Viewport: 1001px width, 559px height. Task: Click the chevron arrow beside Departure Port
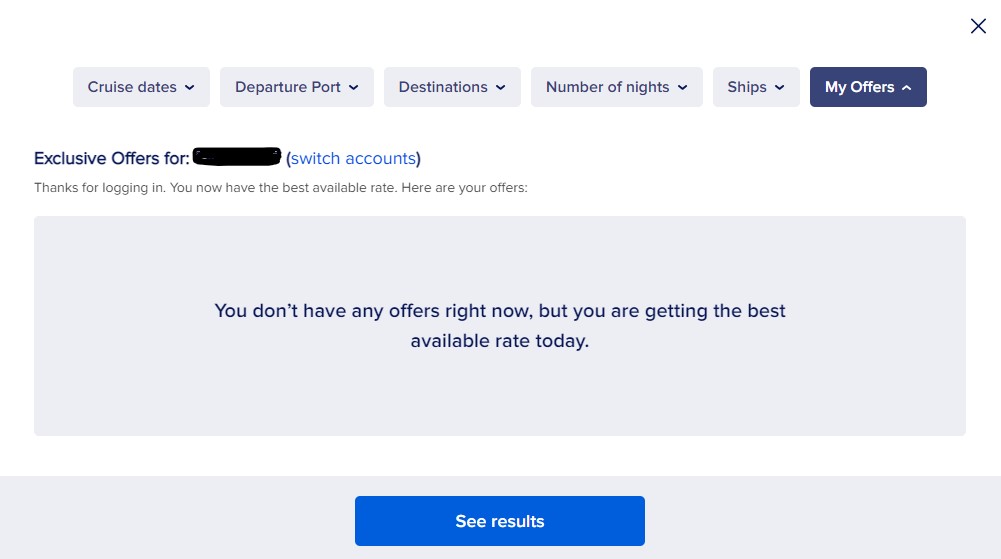click(x=354, y=87)
